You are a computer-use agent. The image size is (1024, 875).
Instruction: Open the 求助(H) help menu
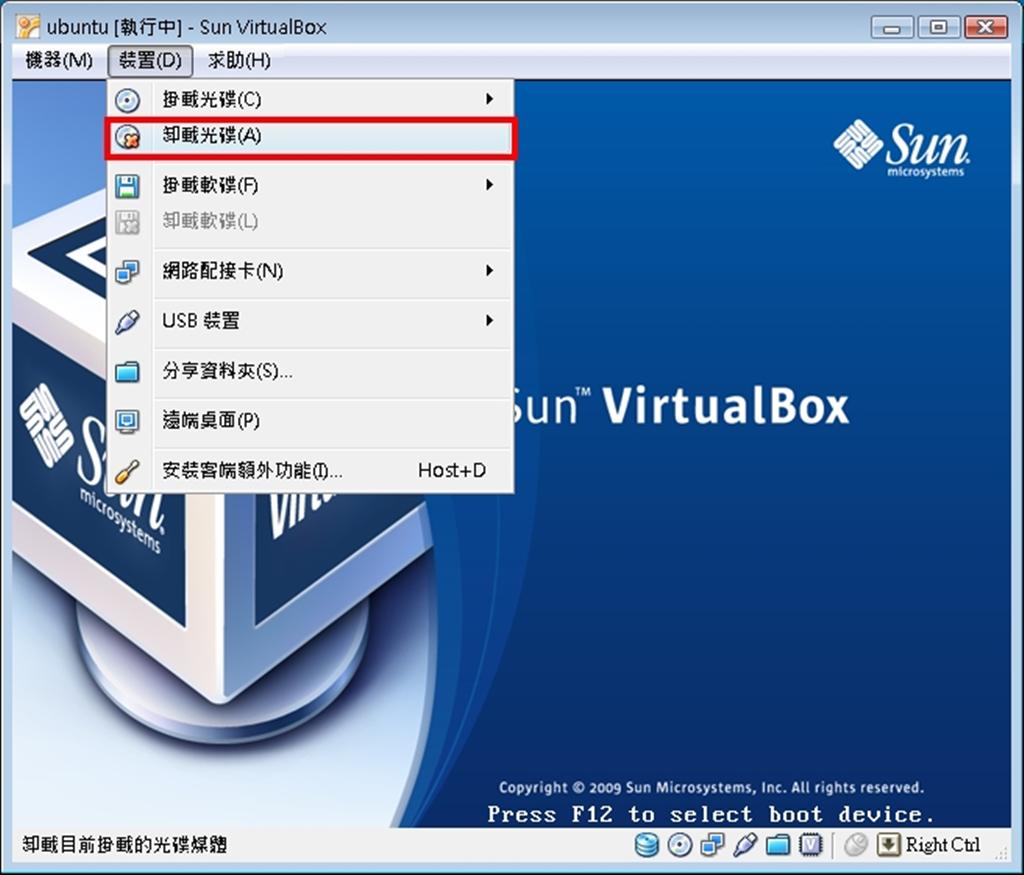[x=239, y=61]
